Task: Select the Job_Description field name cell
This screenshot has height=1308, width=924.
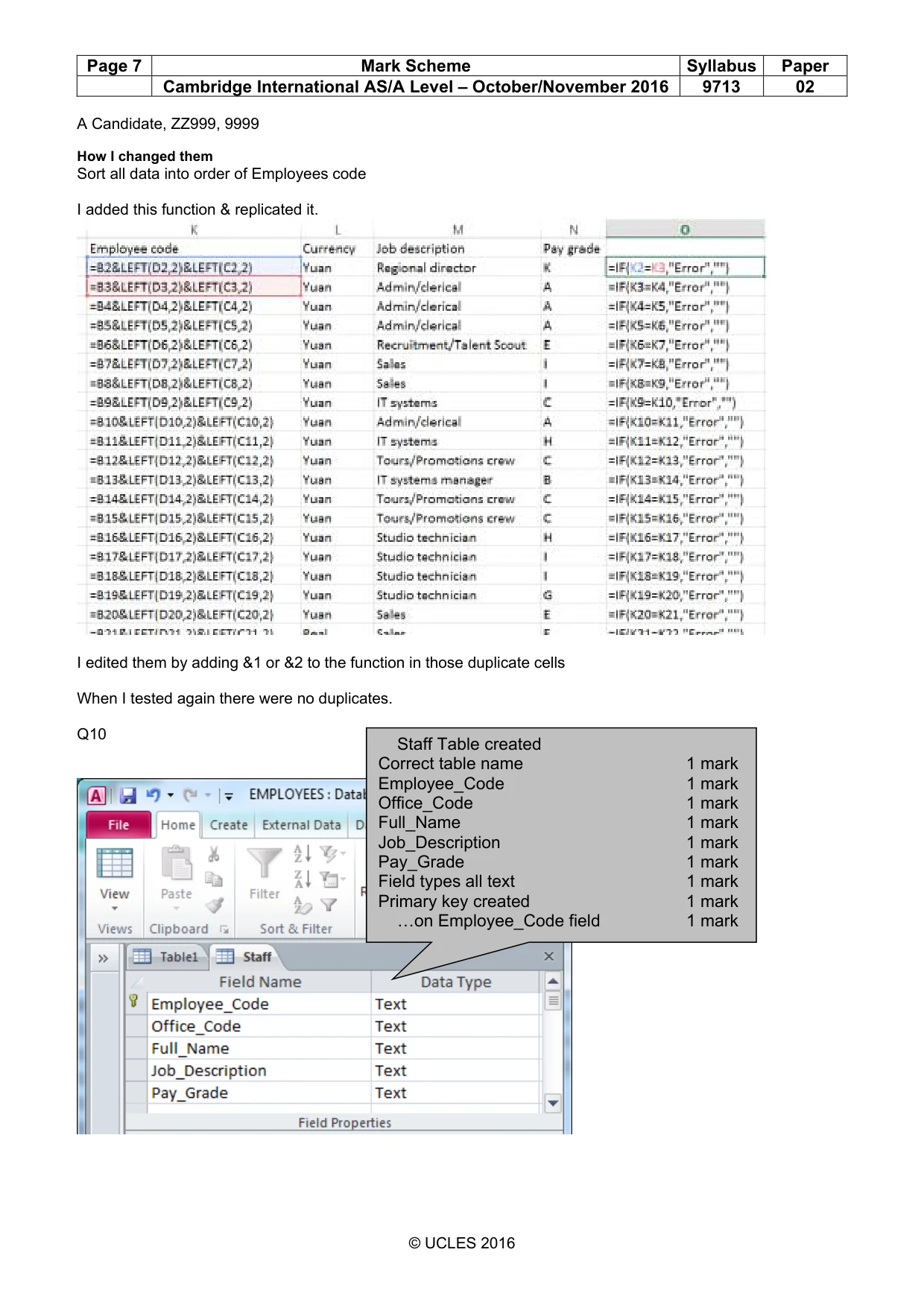Action: tap(259, 1071)
